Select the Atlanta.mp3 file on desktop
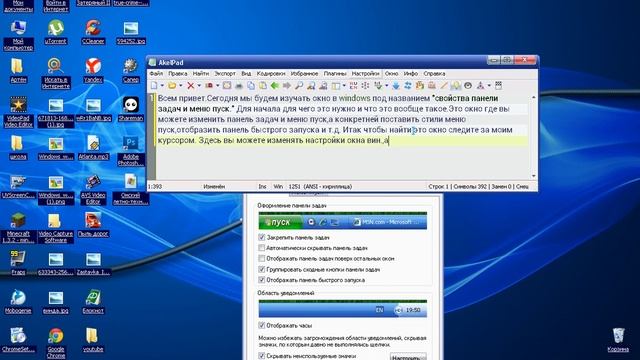This screenshot has height=360, width=640. (x=93, y=147)
